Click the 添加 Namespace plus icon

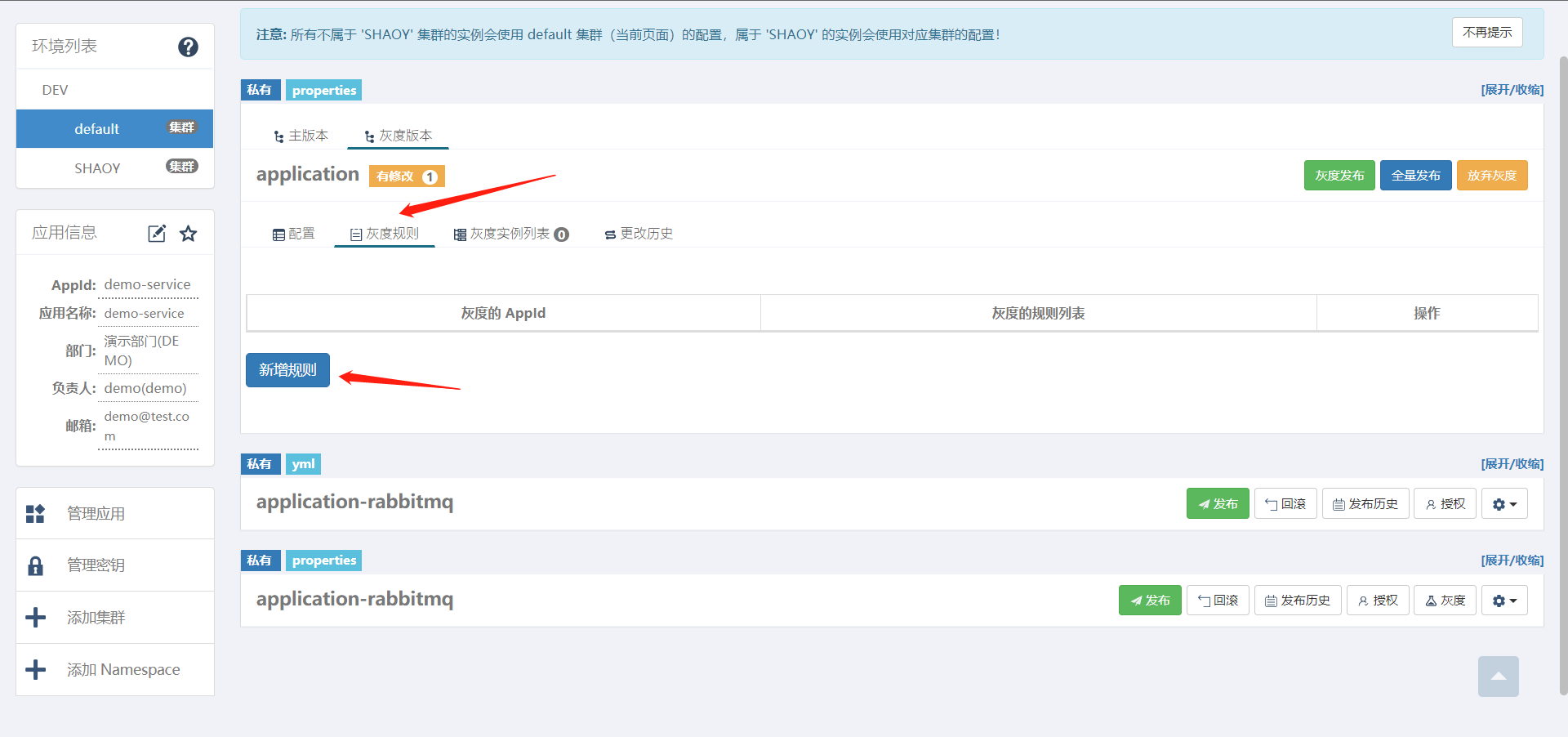pyautogui.click(x=35, y=670)
